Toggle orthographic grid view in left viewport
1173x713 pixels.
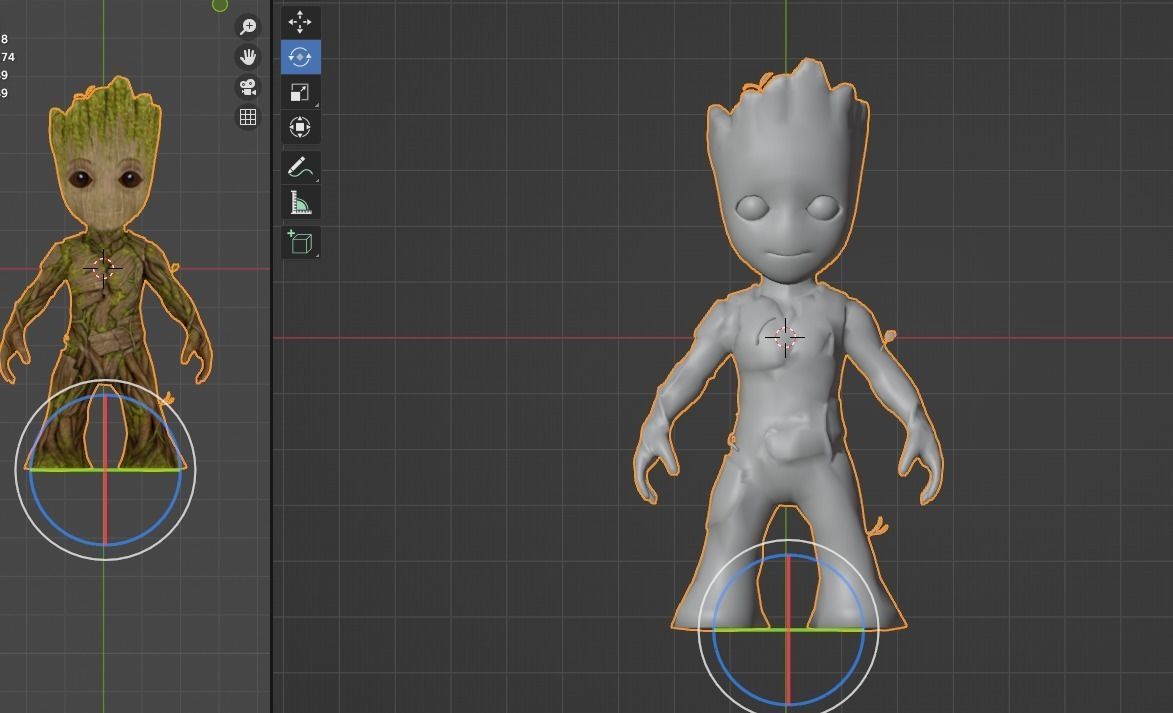(248, 117)
